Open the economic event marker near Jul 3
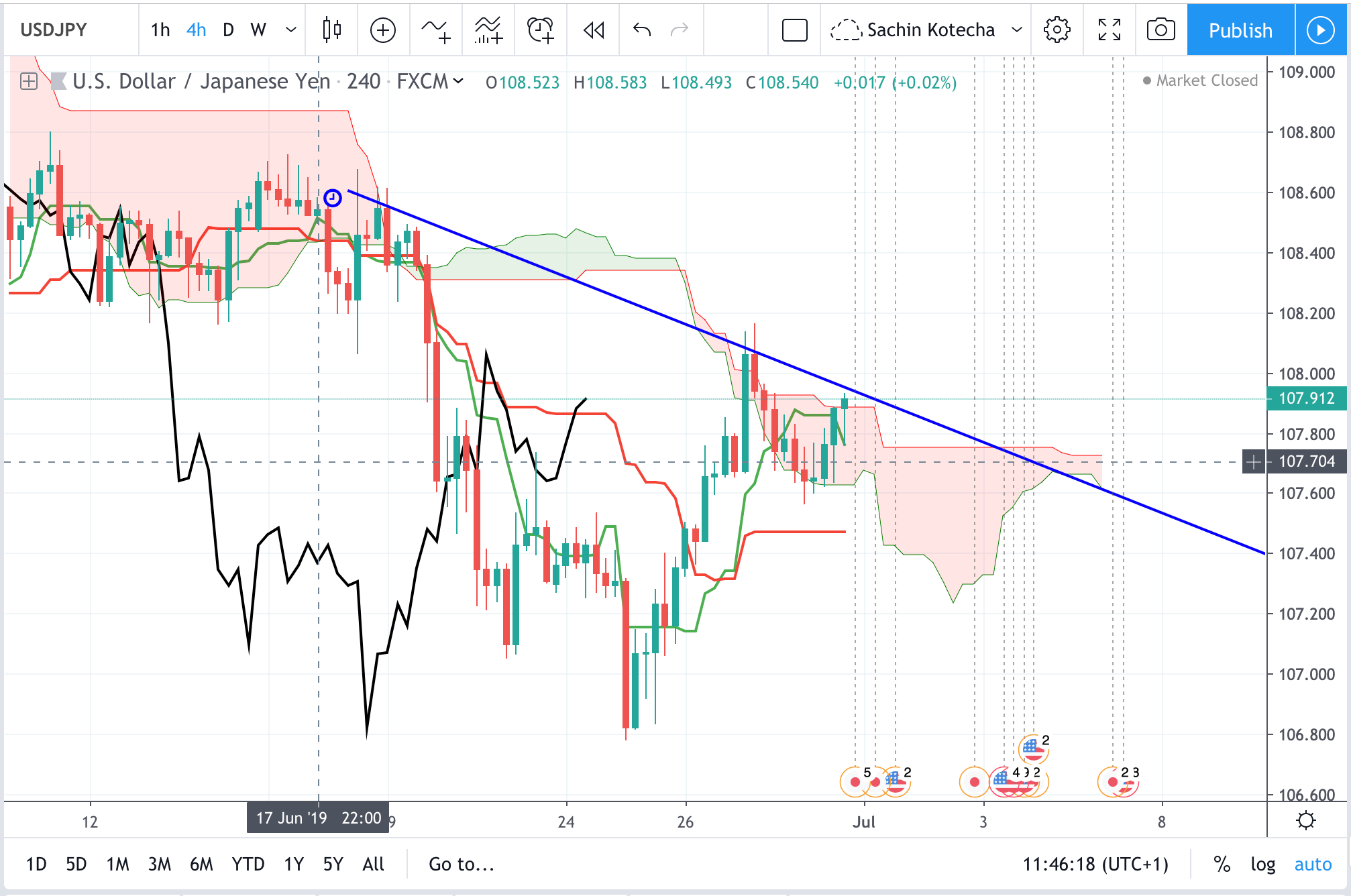This screenshot has height=896, width=1351. click(975, 781)
